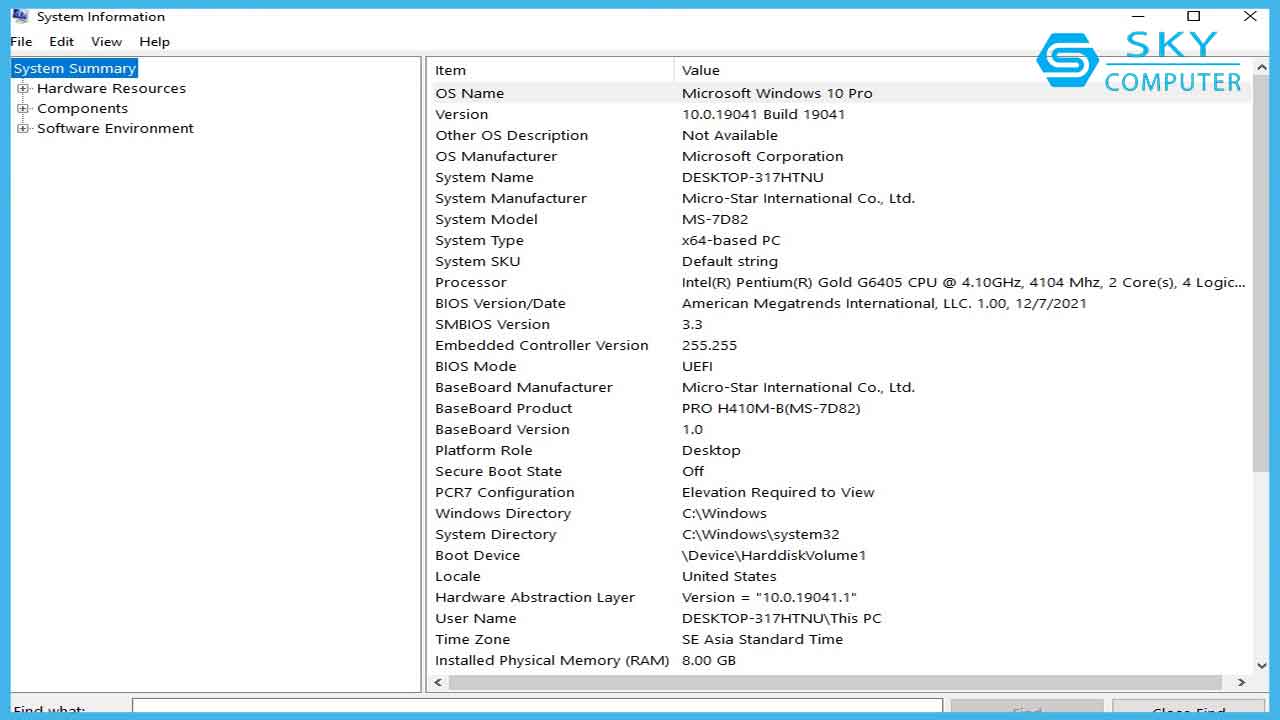Viewport: 1280px width, 720px height.
Task: Select the BaseBoard Version row
Action: (x=840, y=429)
